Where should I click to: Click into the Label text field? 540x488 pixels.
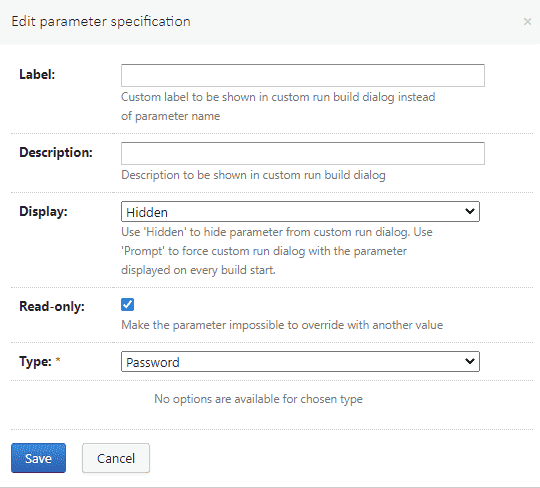[303, 75]
